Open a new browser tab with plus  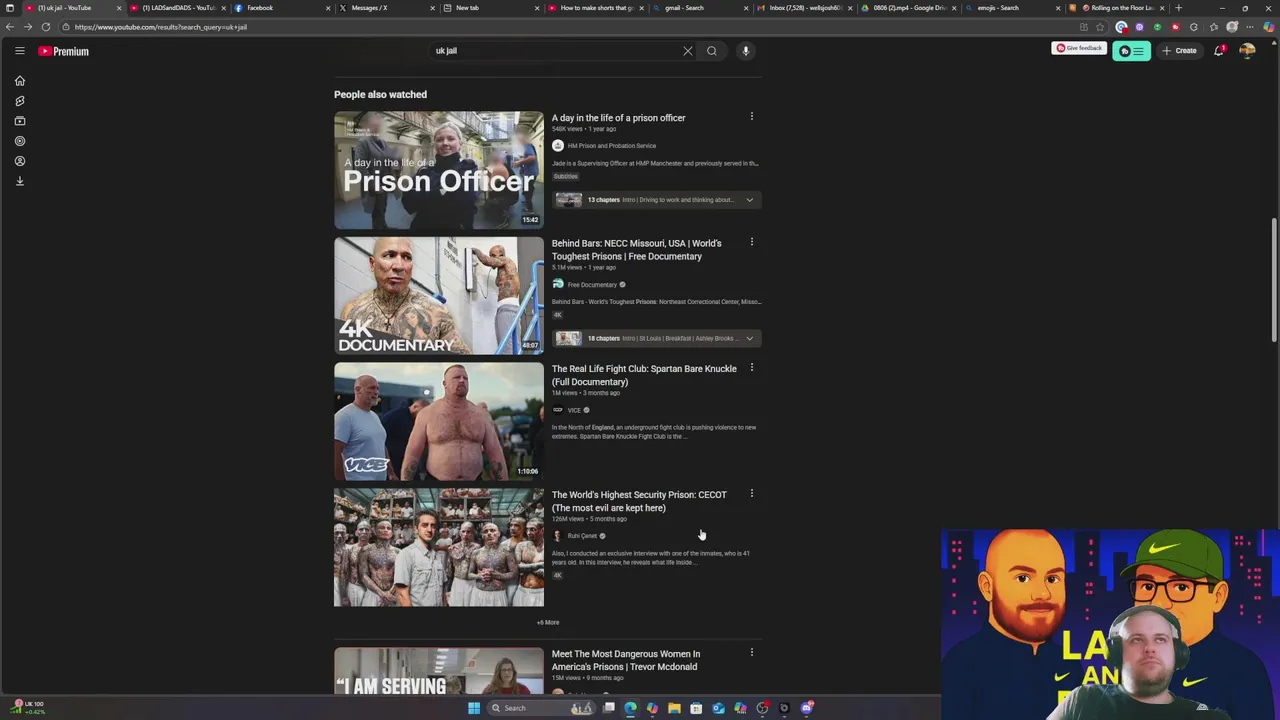click(1178, 8)
